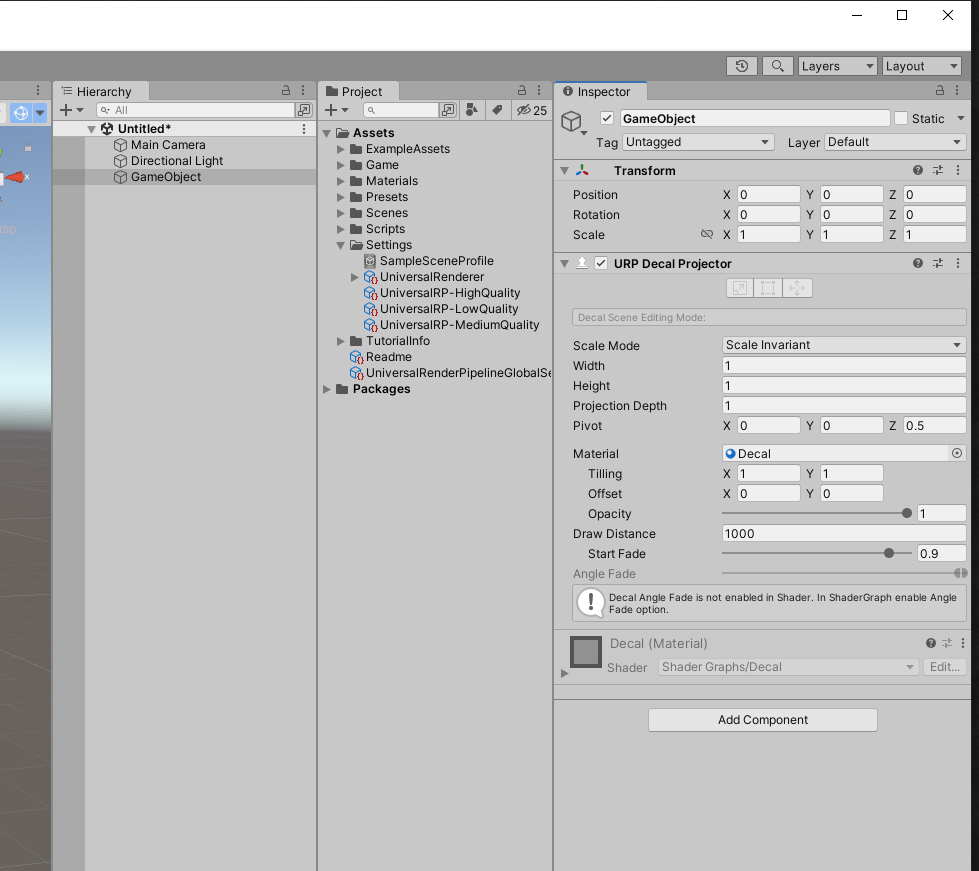Click the scale editing mode icon in Decal Projector
Screen dimensions: 979x871
[x=739, y=287]
